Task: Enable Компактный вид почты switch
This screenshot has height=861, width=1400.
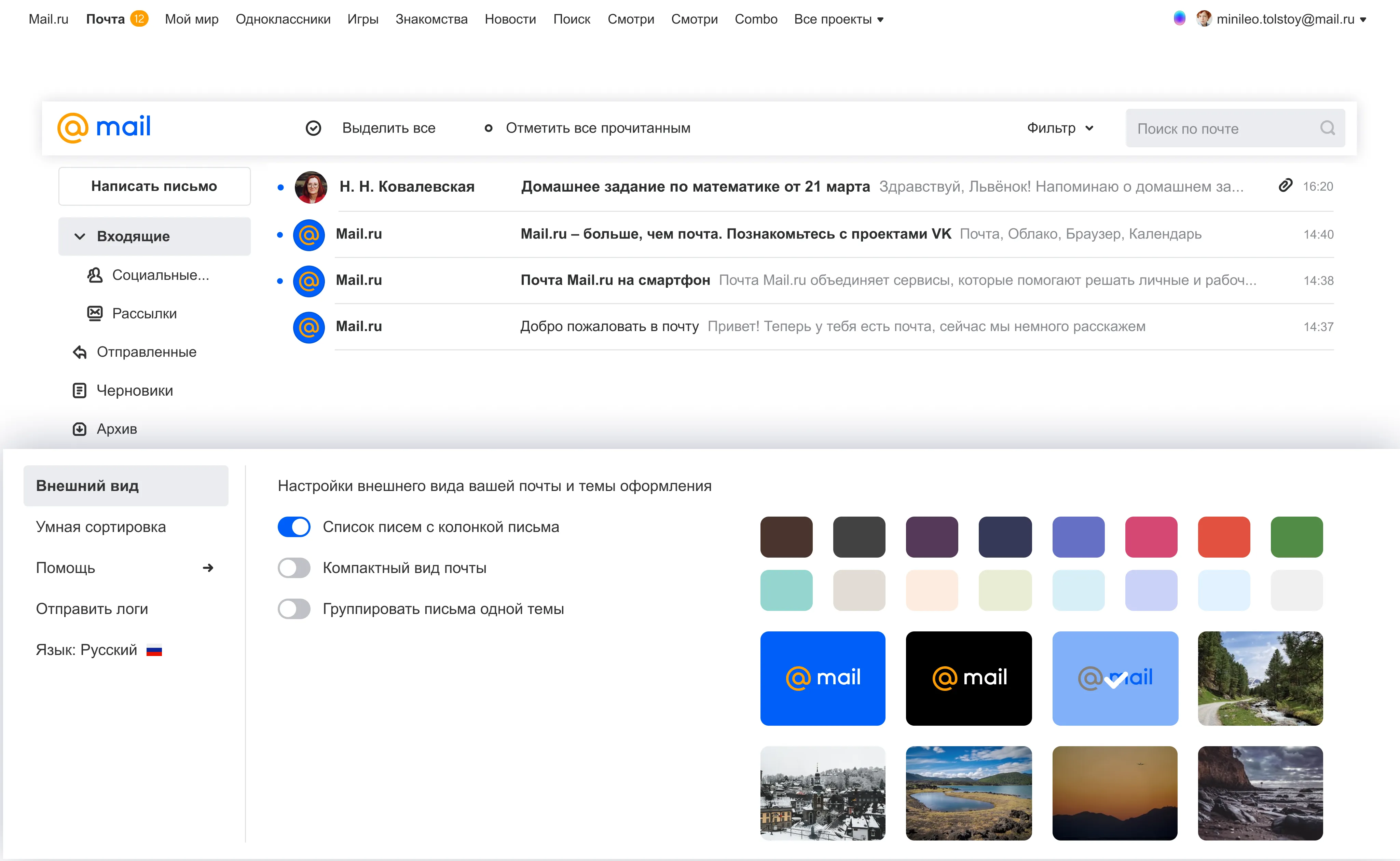Action: 294,568
